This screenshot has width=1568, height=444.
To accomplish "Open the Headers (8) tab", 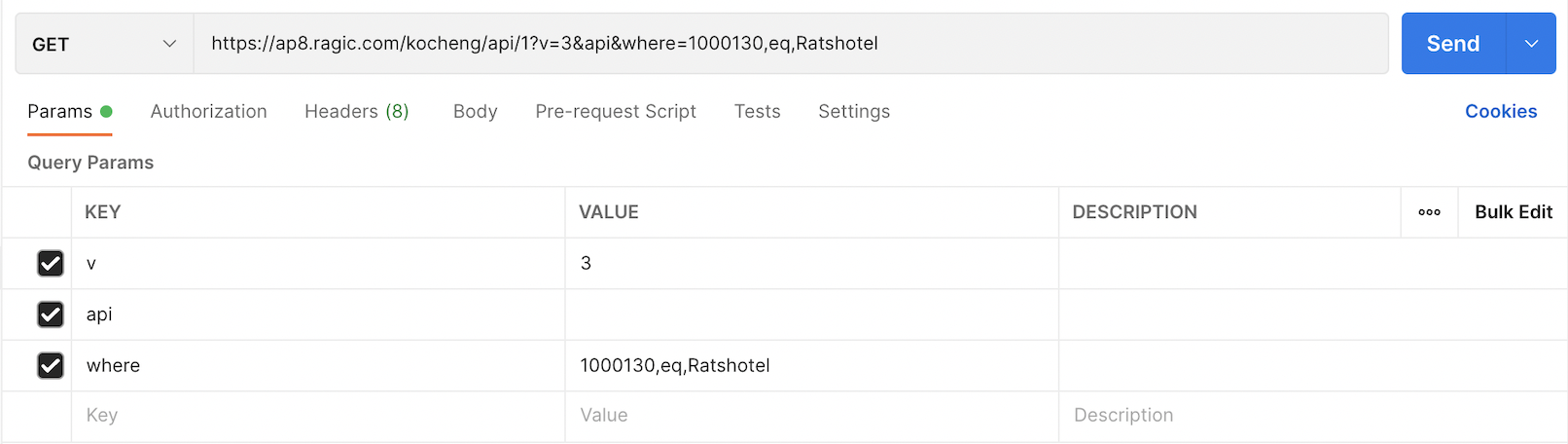I will click(356, 112).
